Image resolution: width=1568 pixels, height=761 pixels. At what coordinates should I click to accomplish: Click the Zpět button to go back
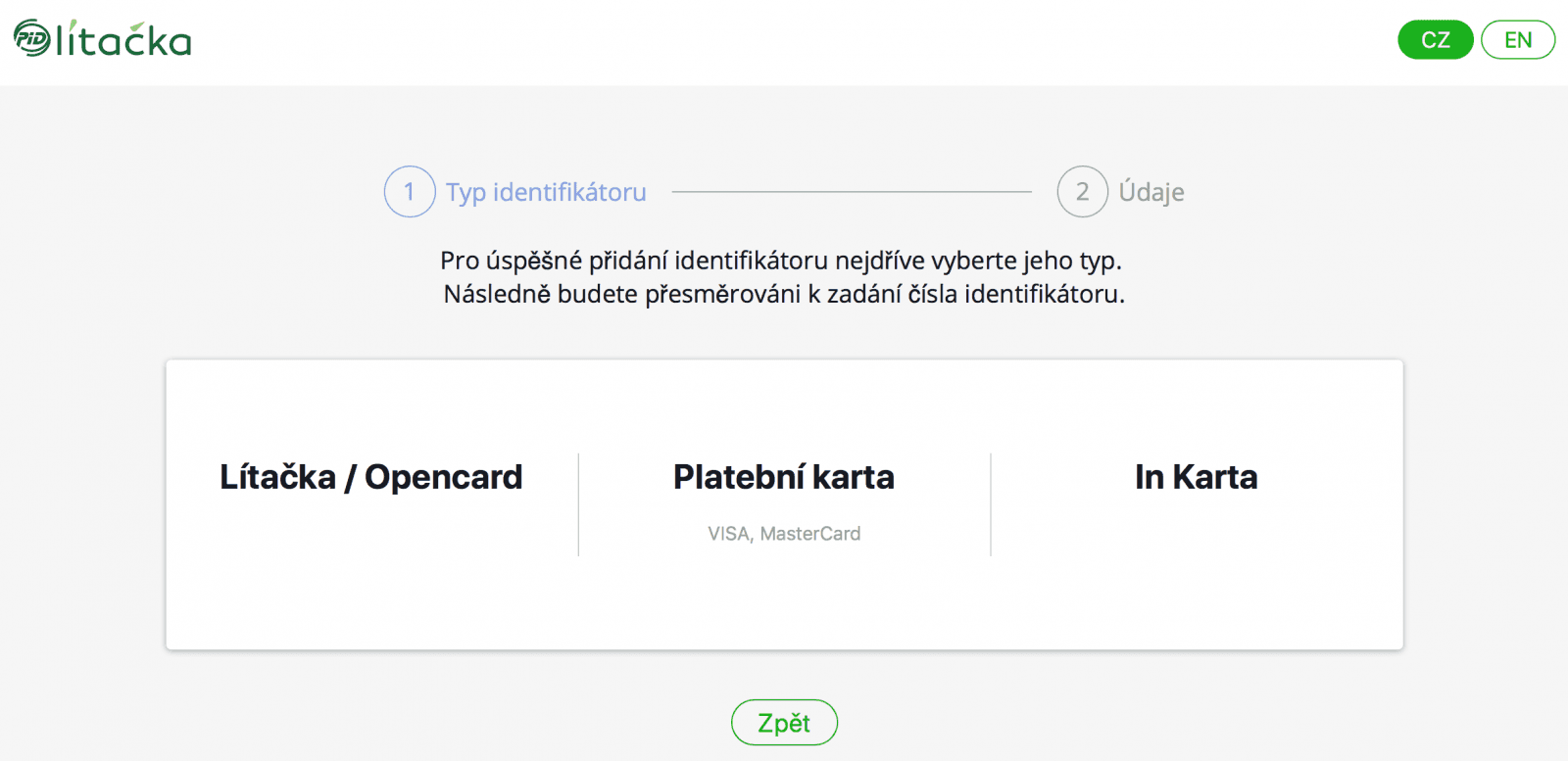pos(784,722)
